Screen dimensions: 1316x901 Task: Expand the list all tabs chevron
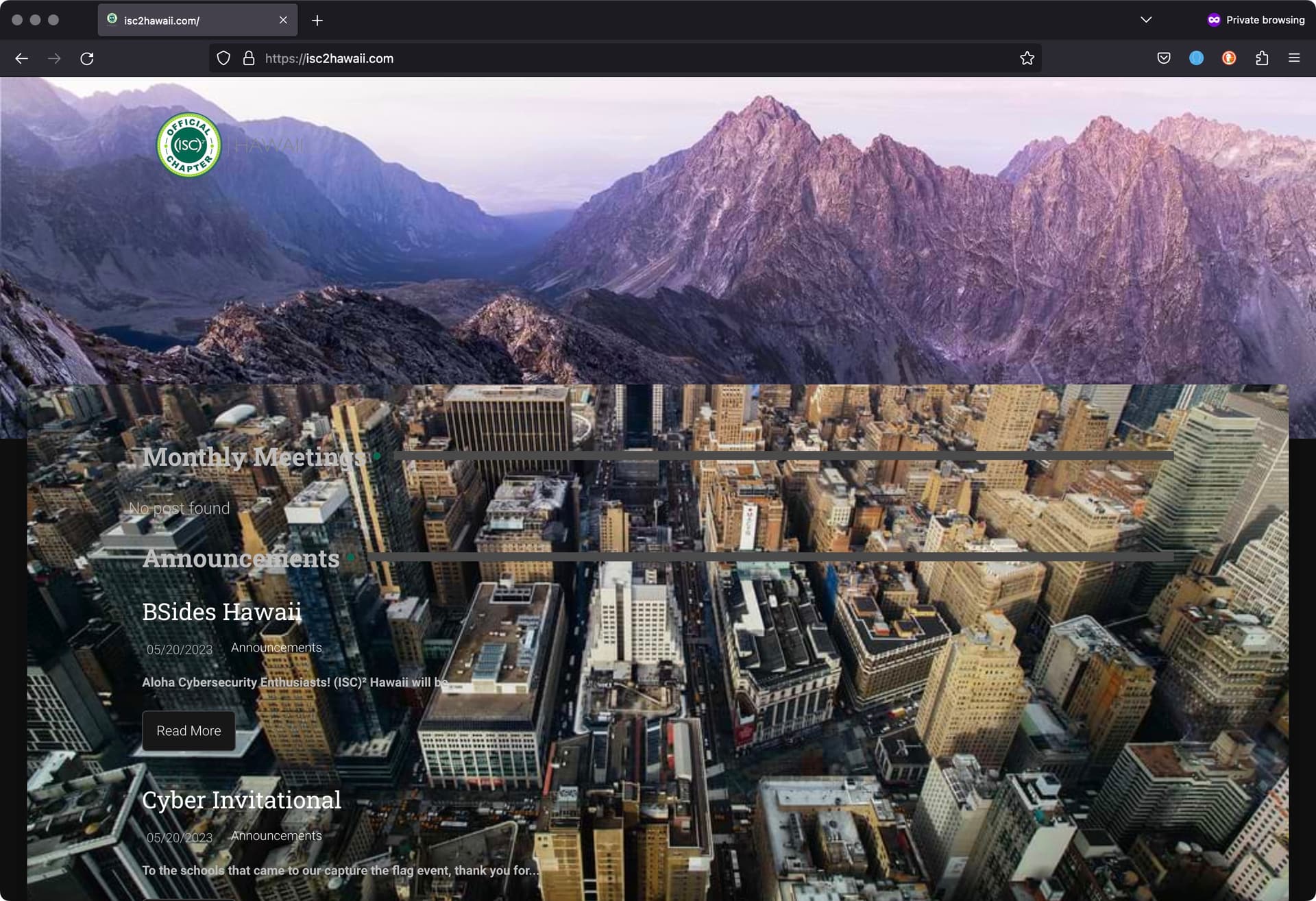1146,20
